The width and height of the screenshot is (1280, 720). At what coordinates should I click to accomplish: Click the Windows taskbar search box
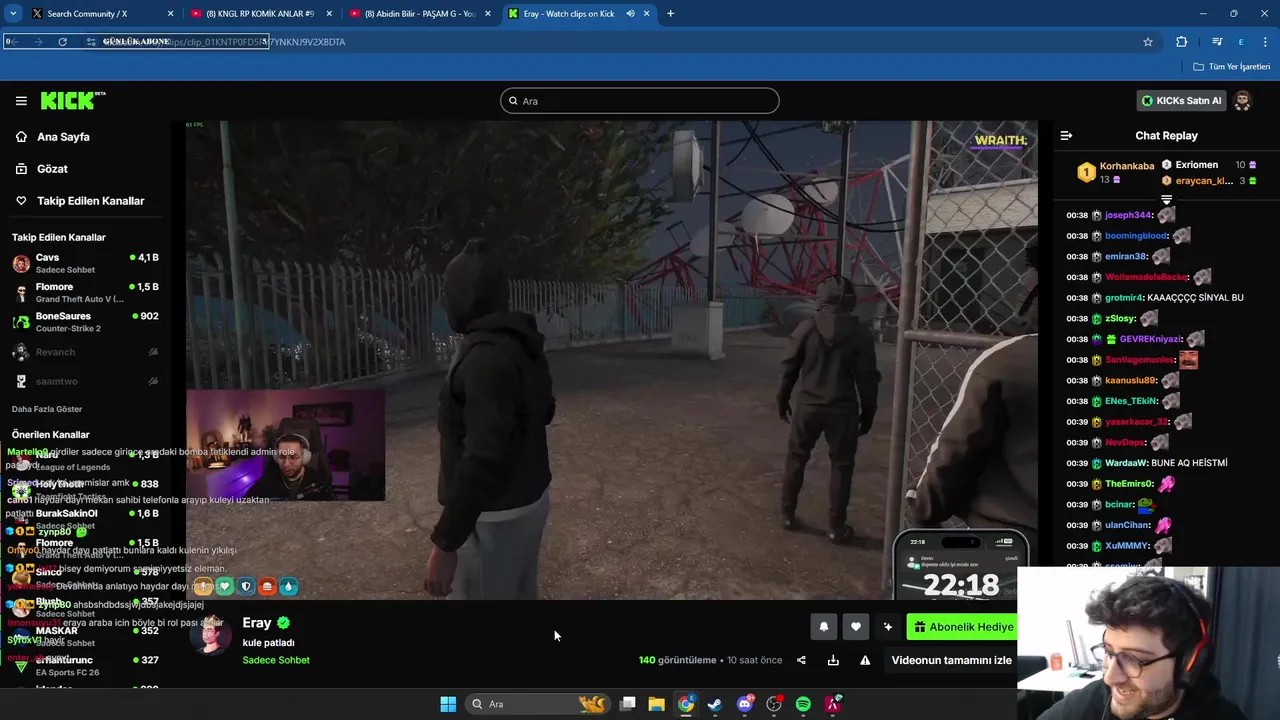click(538, 704)
